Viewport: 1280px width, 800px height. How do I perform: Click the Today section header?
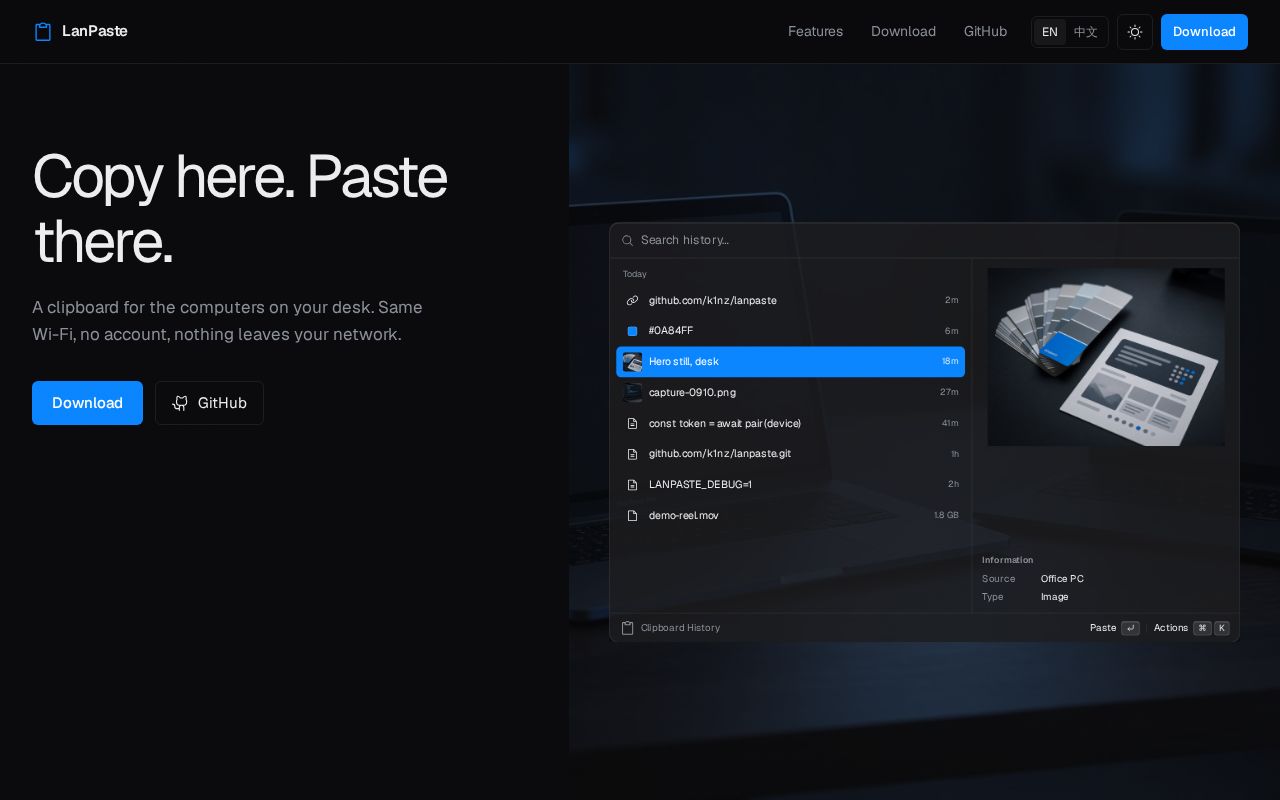(x=635, y=274)
